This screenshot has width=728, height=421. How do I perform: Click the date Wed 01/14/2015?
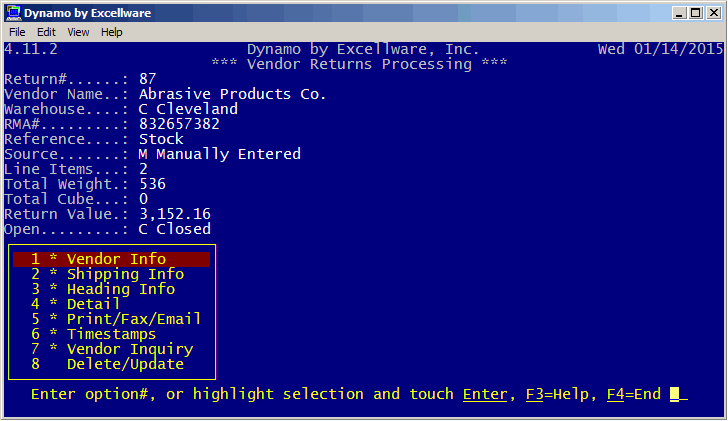point(661,49)
